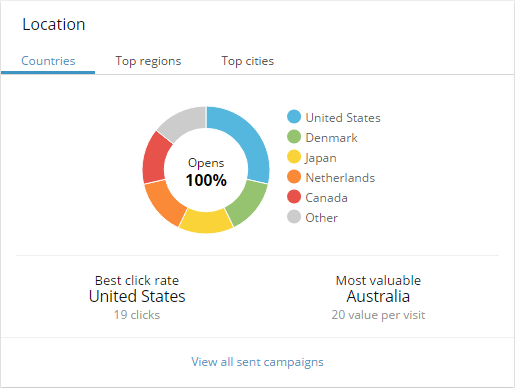Open the Top regions tab
Viewport: 515px width, 388px height.
click(148, 61)
